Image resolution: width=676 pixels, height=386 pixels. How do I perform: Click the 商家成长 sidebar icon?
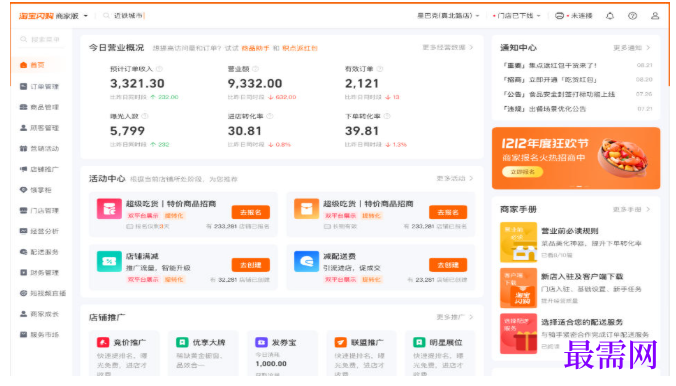[x=23, y=314]
